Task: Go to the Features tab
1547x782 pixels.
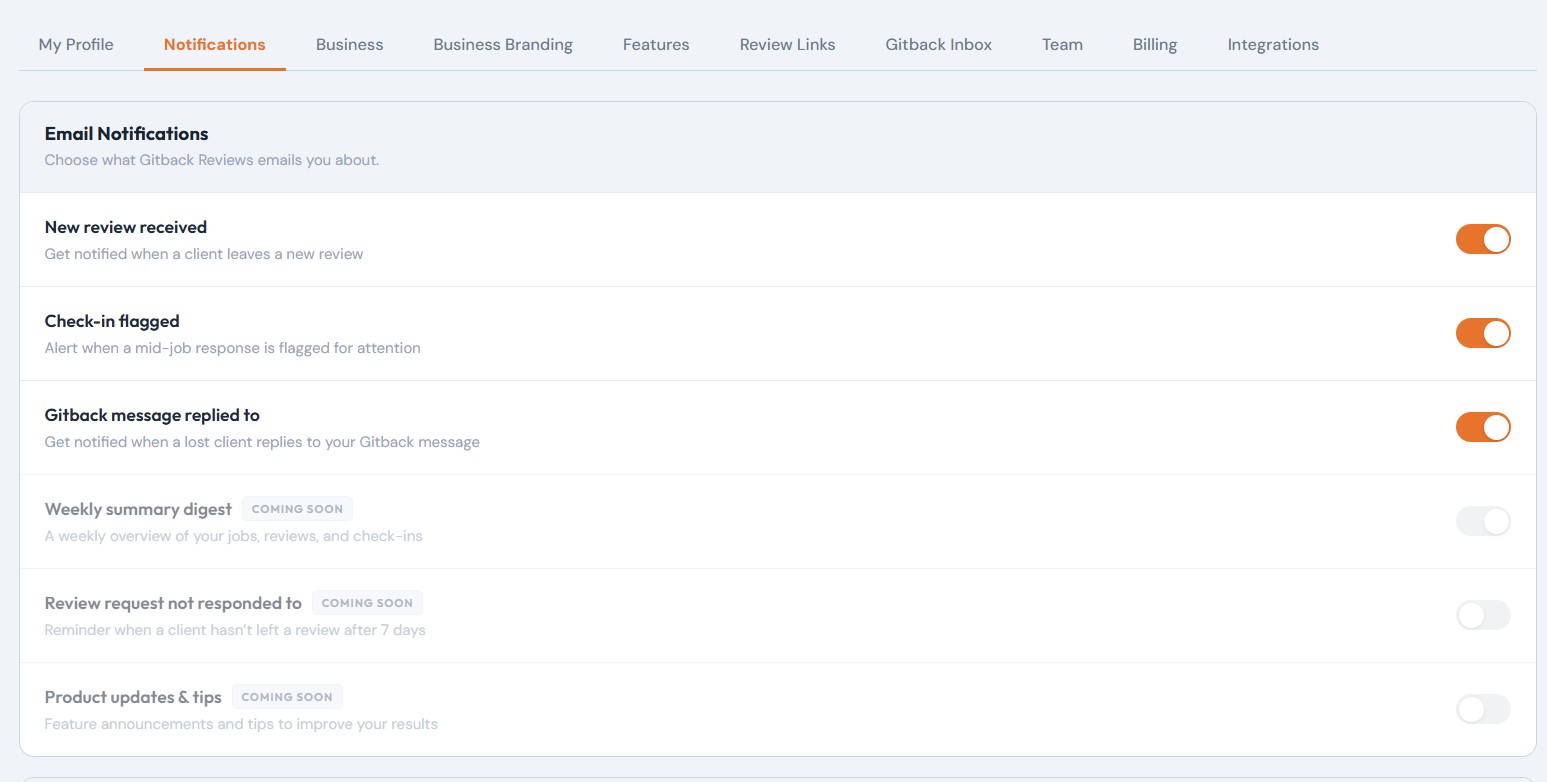Action: point(656,44)
